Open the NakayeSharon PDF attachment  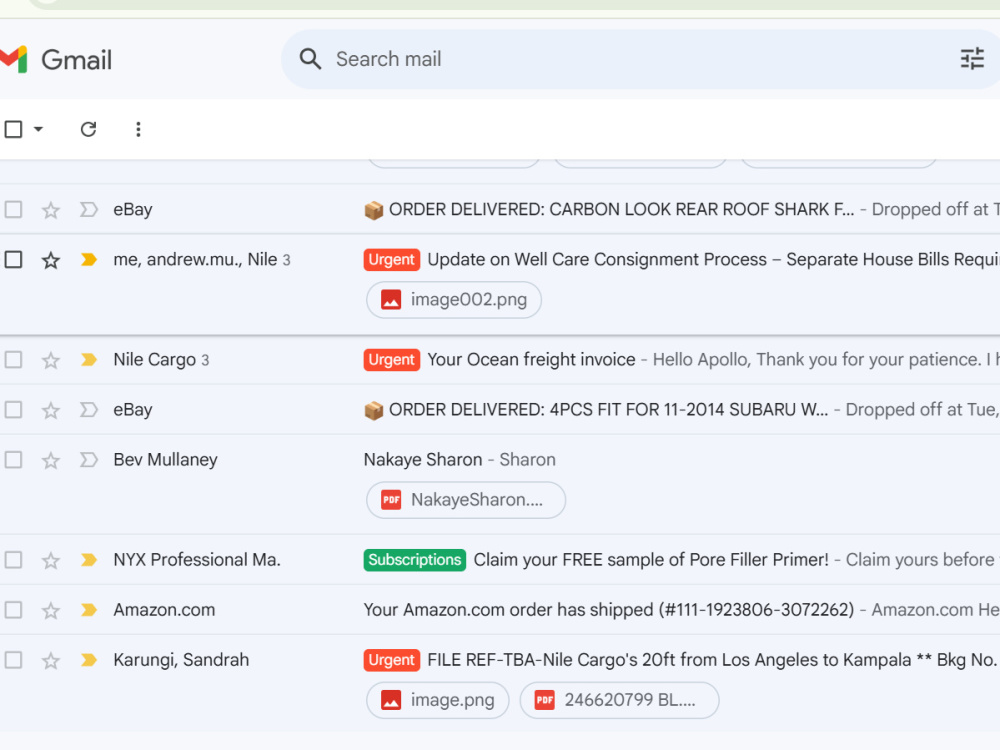tap(466, 500)
